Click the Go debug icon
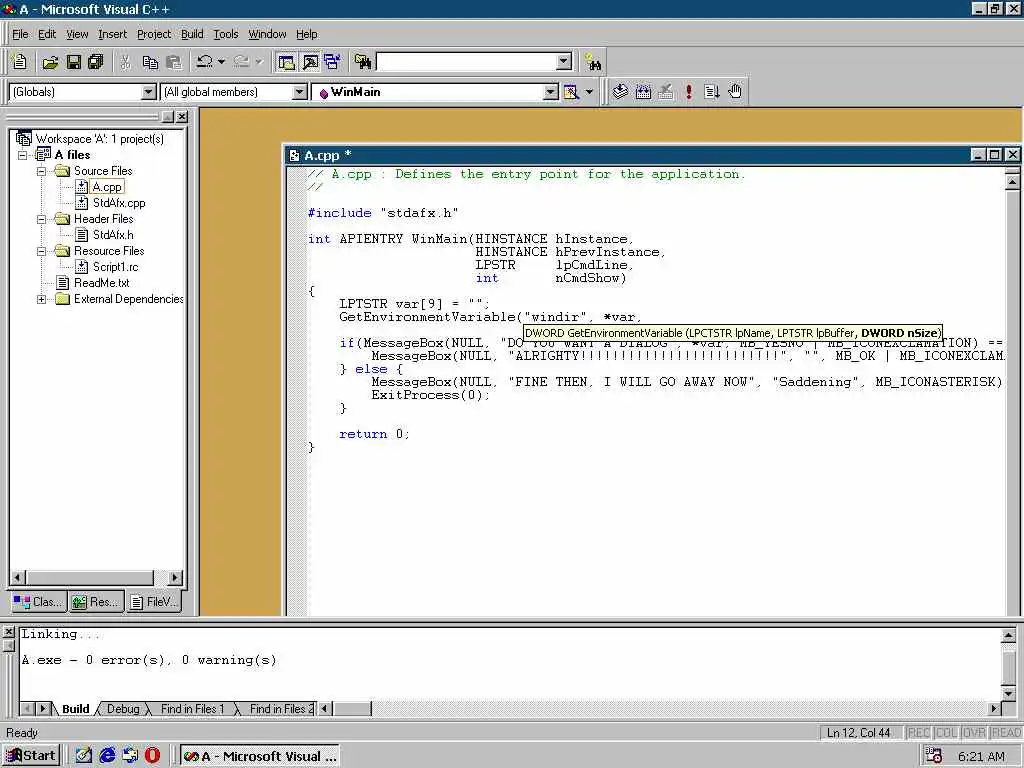 (711, 92)
